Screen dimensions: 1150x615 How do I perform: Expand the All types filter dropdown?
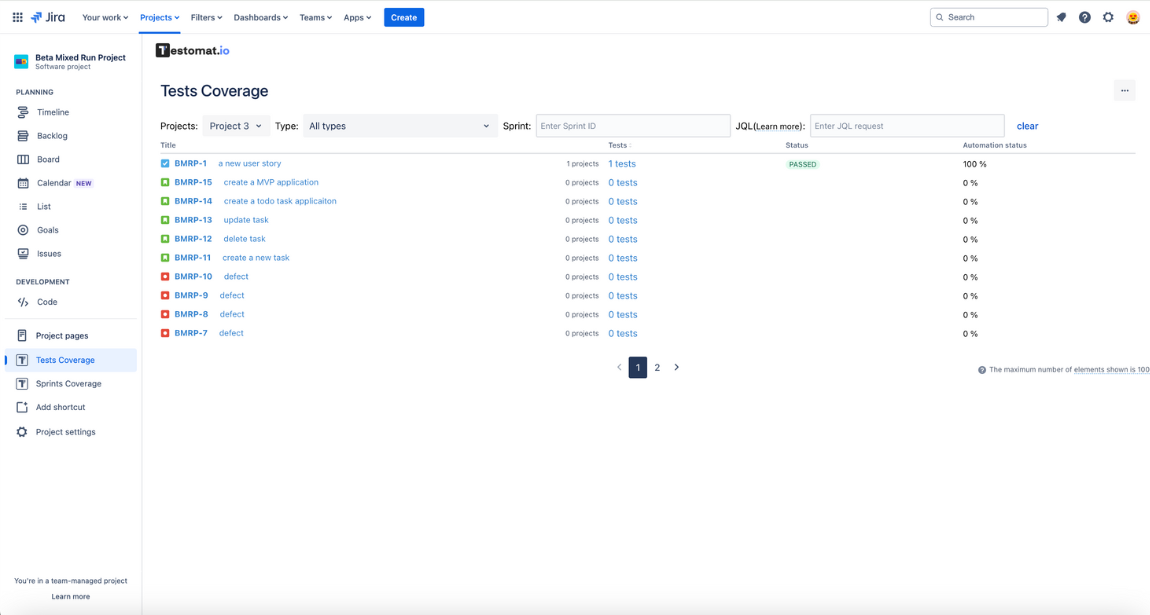(400, 125)
